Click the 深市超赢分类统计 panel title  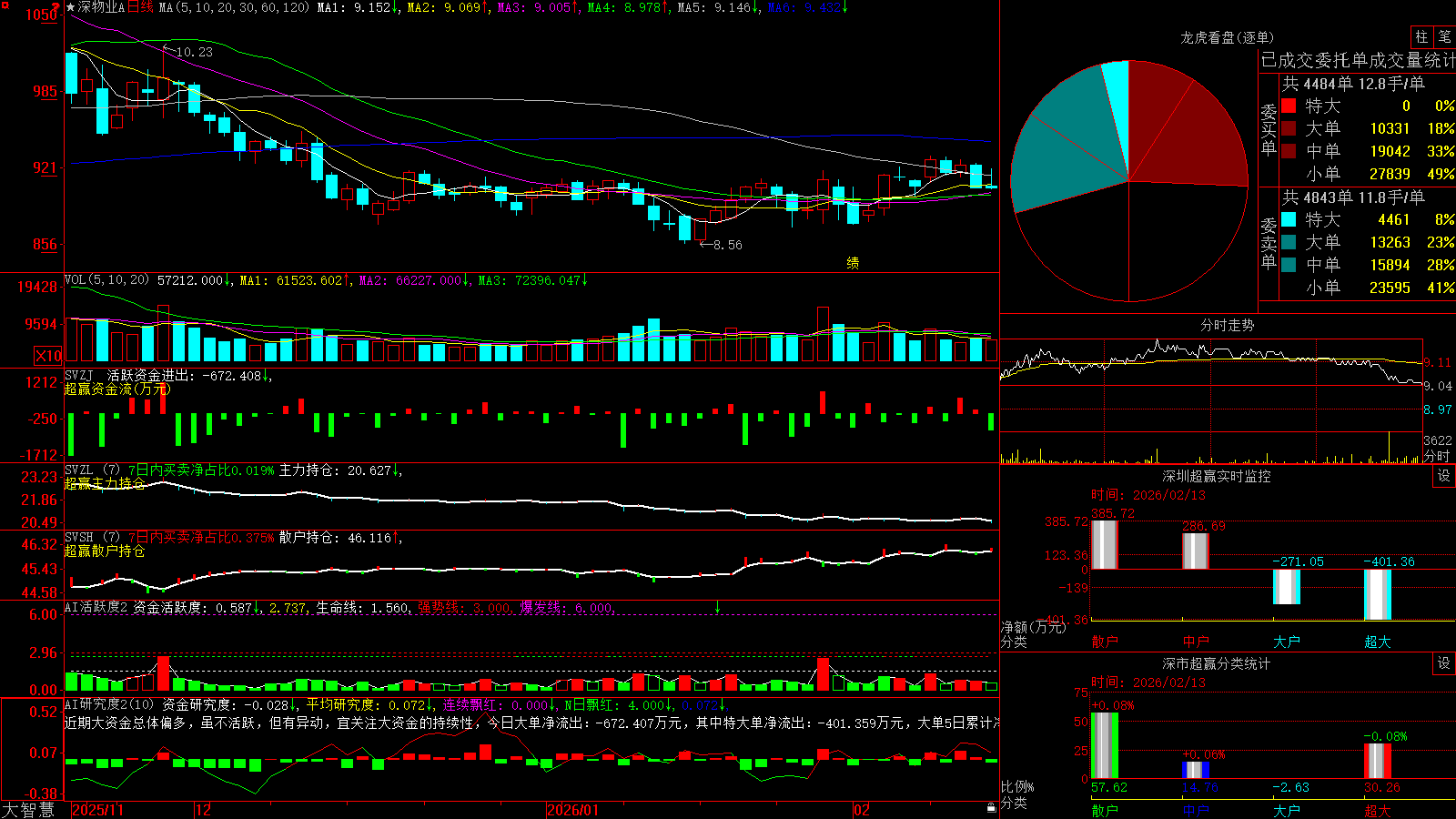click(1217, 663)
